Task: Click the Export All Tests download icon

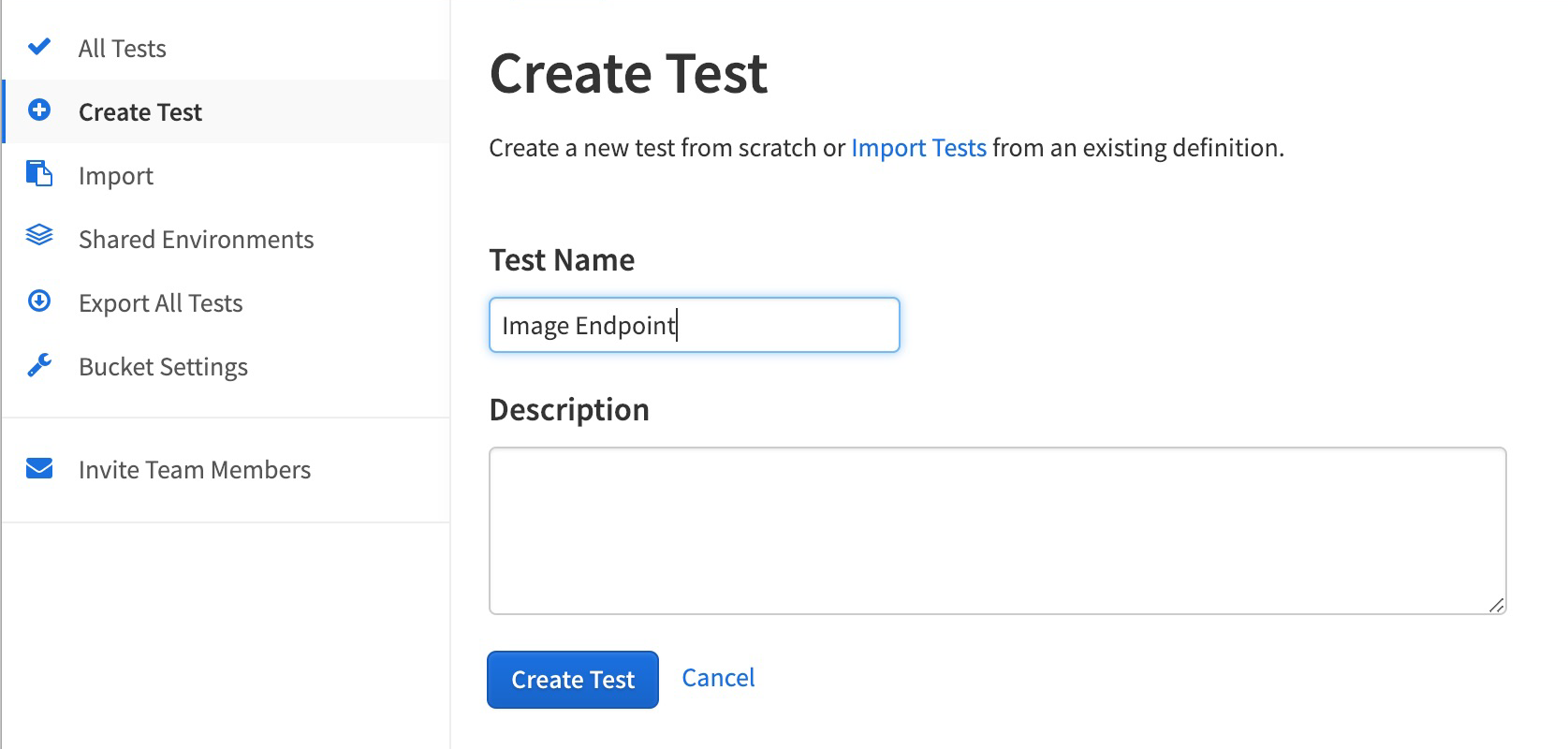Action: coord(39,301)
